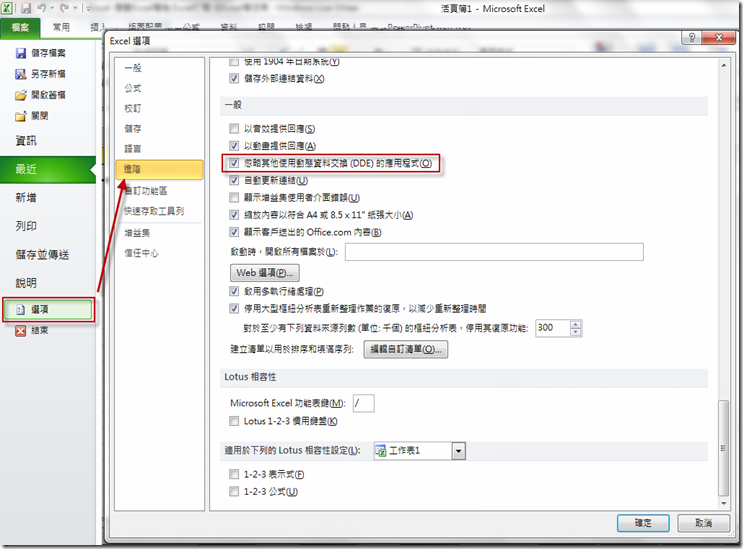
Task: Enable 顯示增益集使用者介面錯誤 checkbox
Action: pyautogui.click(x=234, y=198)
